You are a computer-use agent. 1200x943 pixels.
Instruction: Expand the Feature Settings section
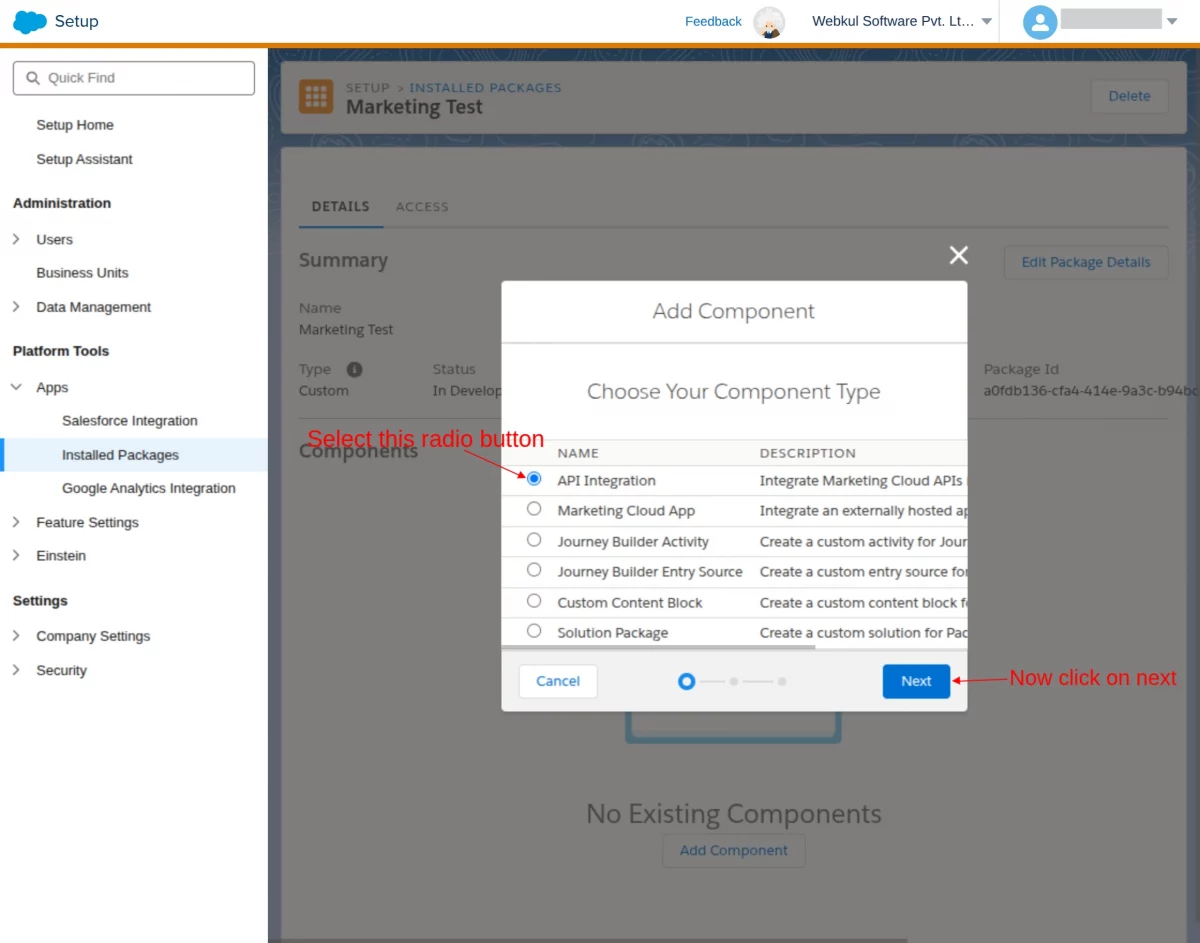(16, 522)
